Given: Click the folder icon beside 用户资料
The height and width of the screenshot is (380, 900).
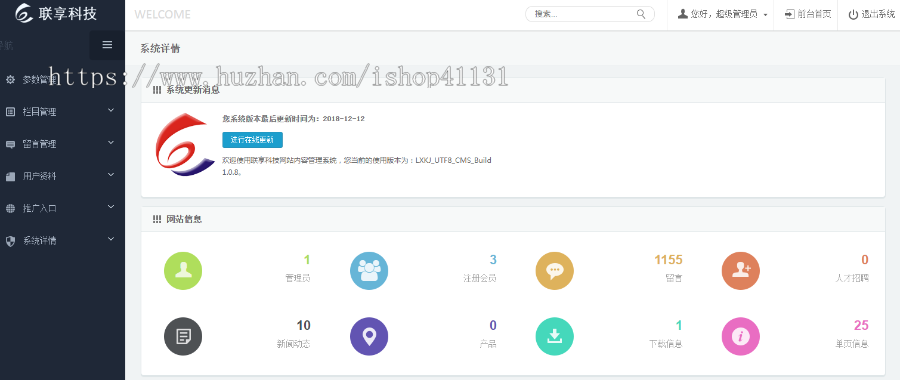Looking at the screenshot, I should point(10,177).
